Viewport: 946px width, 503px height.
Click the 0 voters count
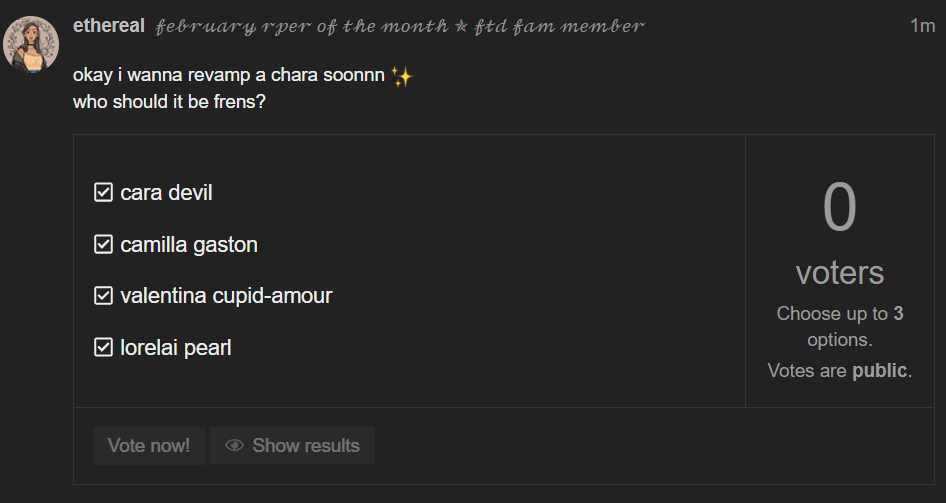(x=839, y=207)
